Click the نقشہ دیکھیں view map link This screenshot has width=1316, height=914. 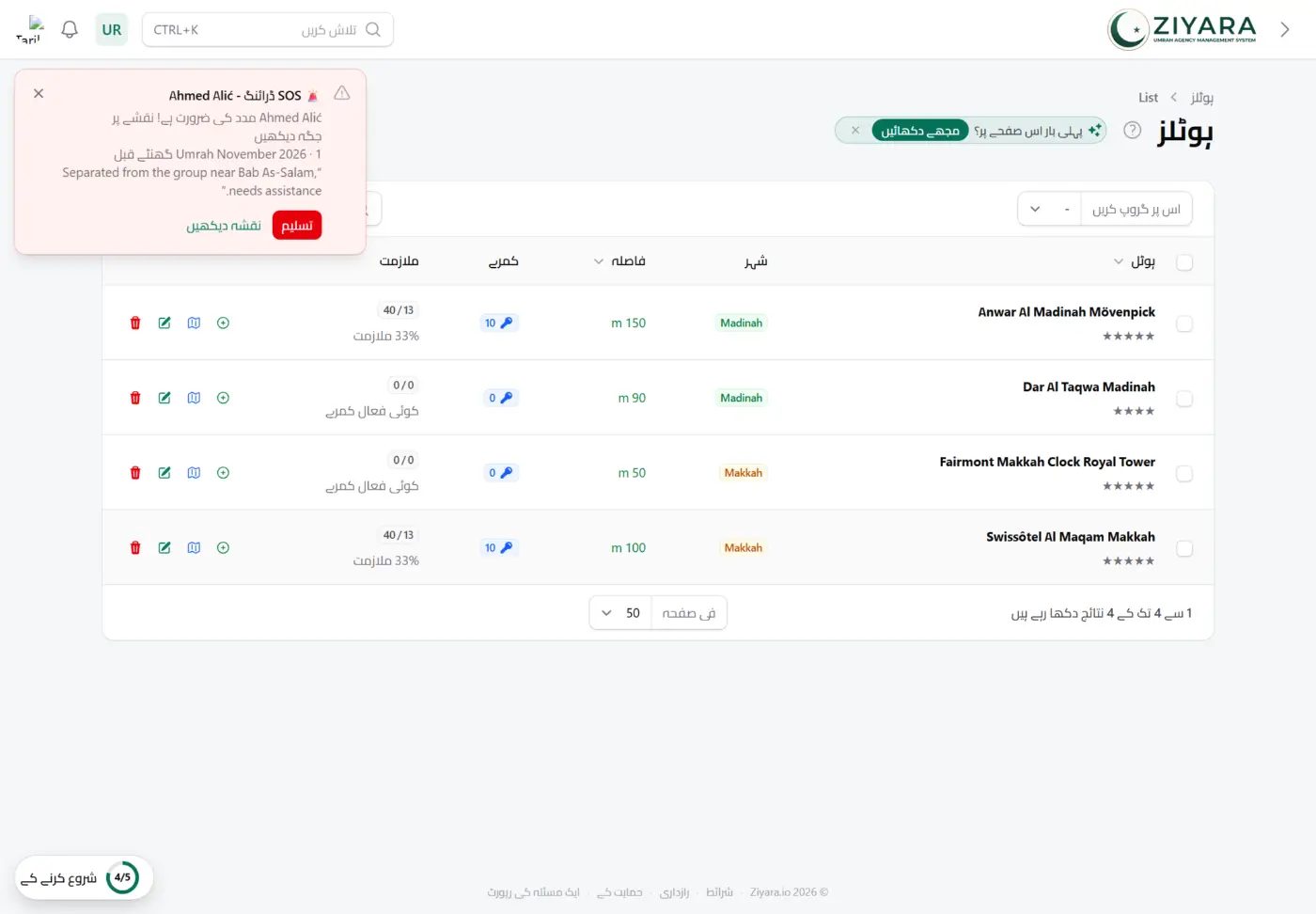coord(224,226)
